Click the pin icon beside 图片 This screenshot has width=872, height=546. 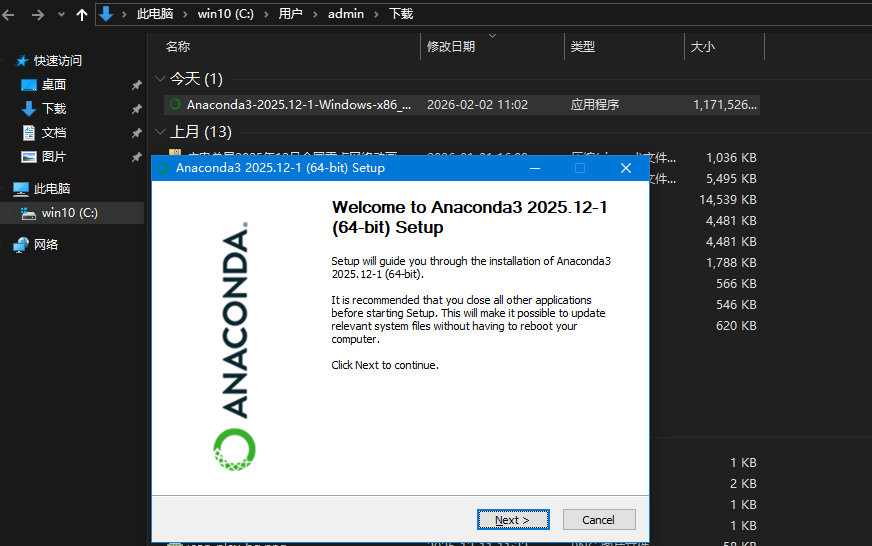pos(136,157)
